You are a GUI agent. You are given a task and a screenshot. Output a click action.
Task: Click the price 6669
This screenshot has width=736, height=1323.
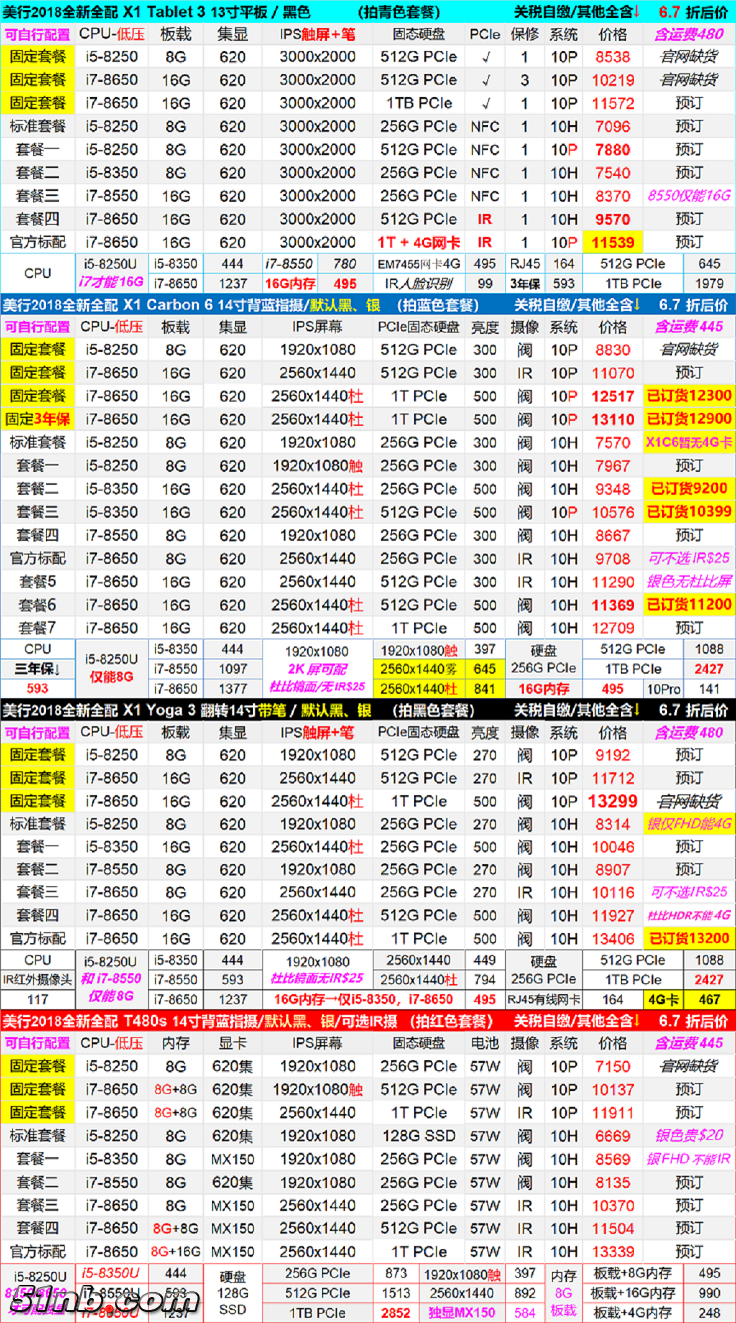pyautogui.click(x=613, y=1136)
